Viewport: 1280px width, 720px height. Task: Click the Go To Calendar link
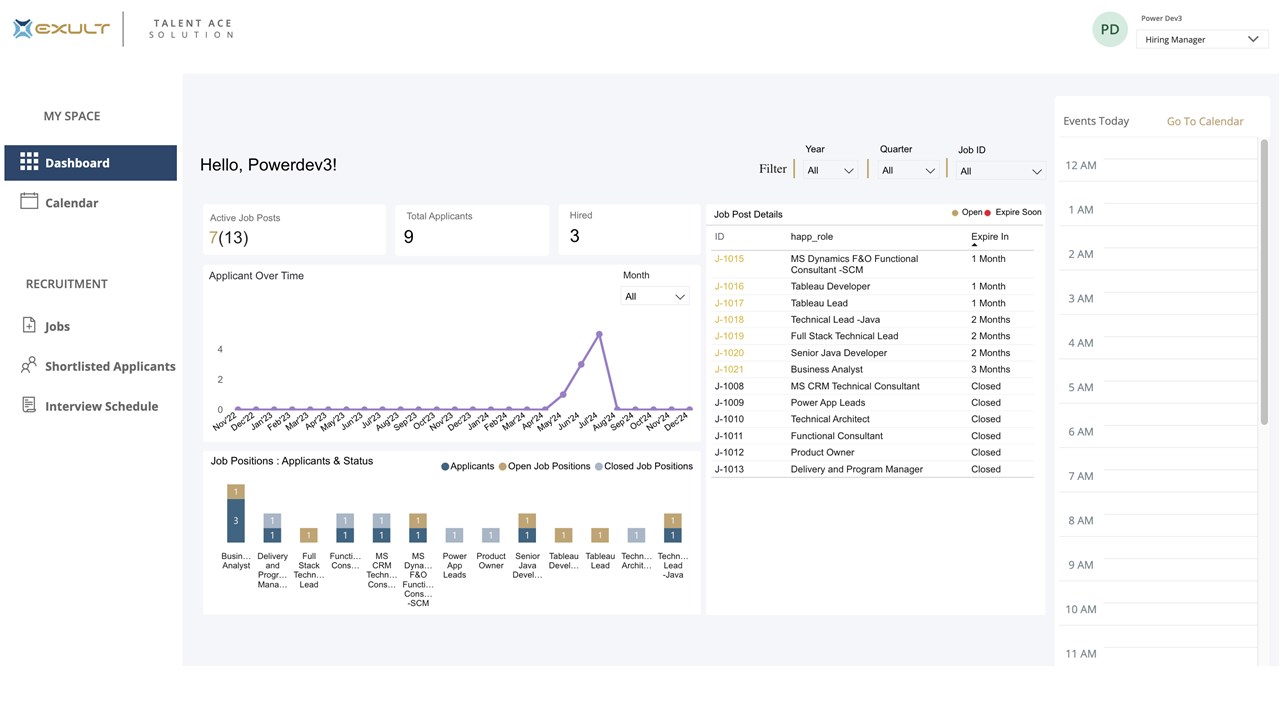(x=1205, y=121)
